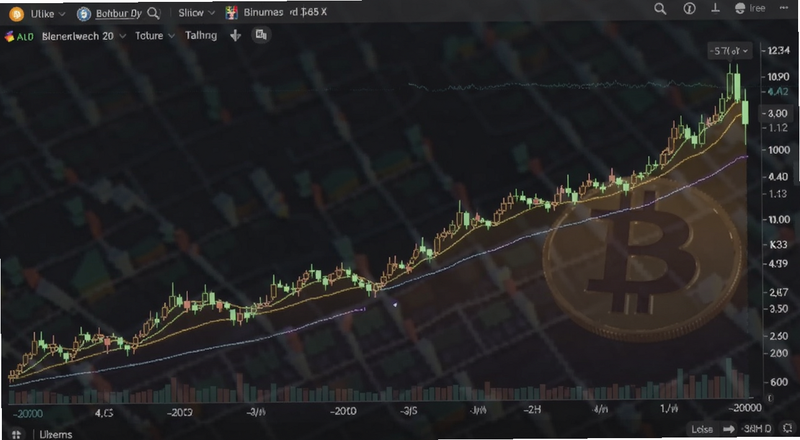Image resolution: width=800 pixels, height=440 pixels.
Task: Click the round chart-type icon button
Action: click(x=261, y=35)
